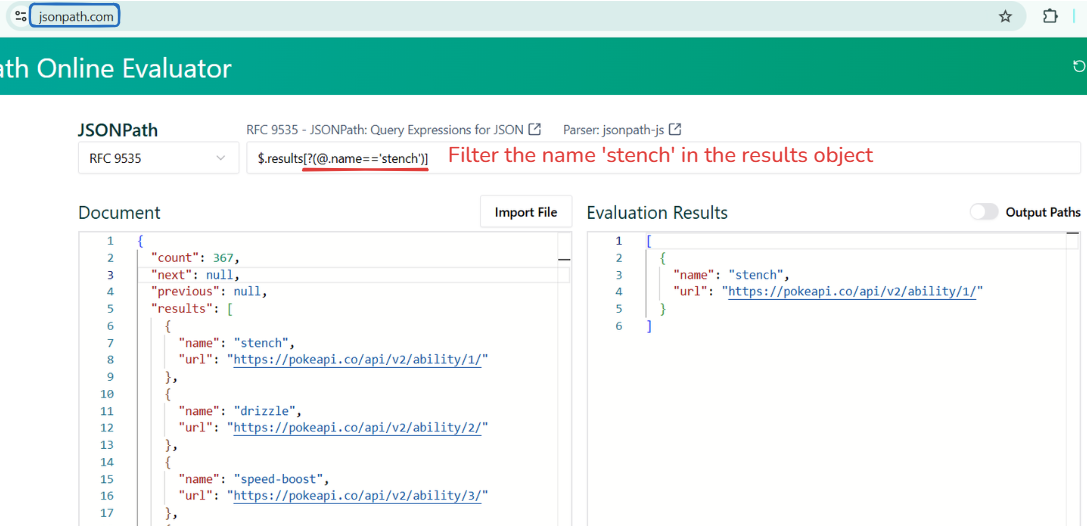Screen dimensions: 1087x526
Task: Expand the RFC 9535 version dropdown
Action: (x=157, y=158)
